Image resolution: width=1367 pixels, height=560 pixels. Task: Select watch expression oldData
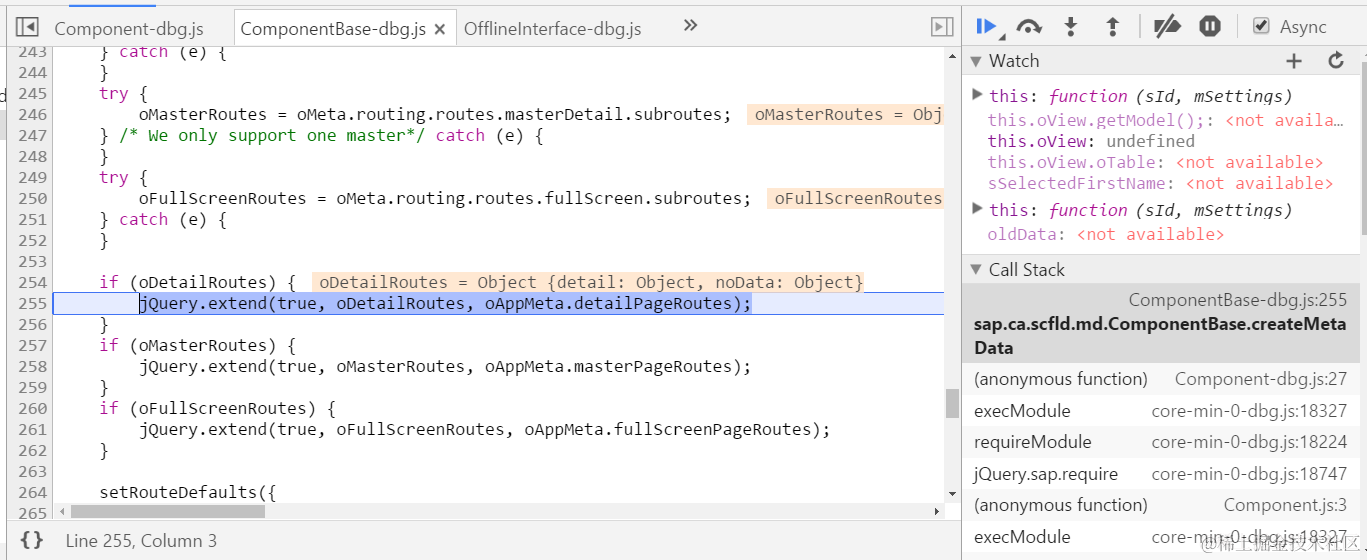(x=1105, y=234)
